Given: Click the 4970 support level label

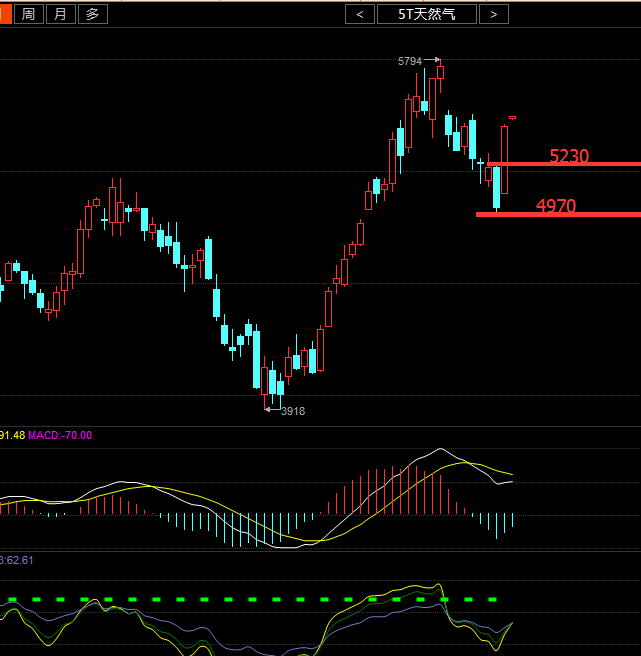Looking at the screenshot, I should 556,205.
